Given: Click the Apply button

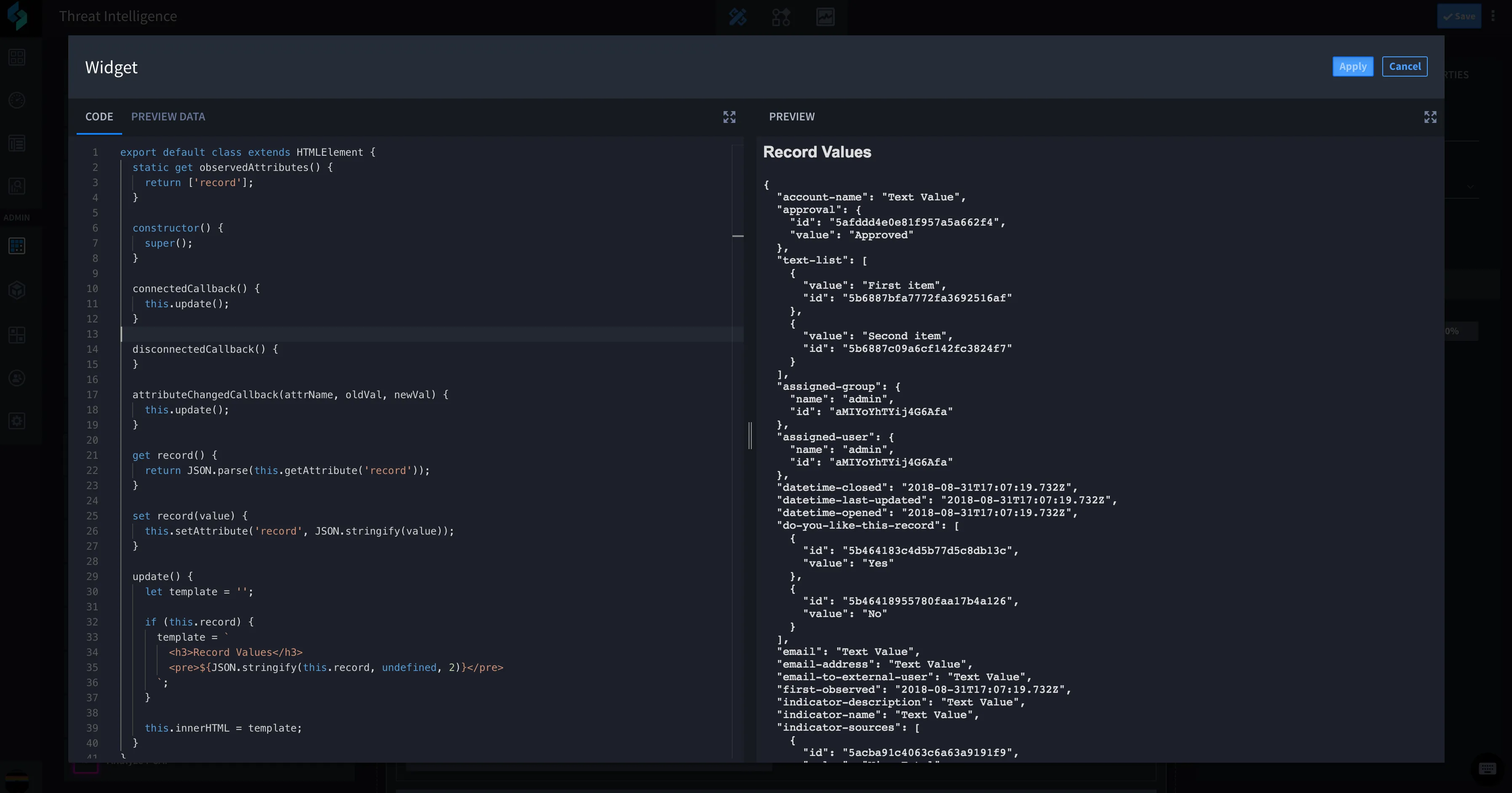Looking at the screenshot, I should pos(1353,66).
